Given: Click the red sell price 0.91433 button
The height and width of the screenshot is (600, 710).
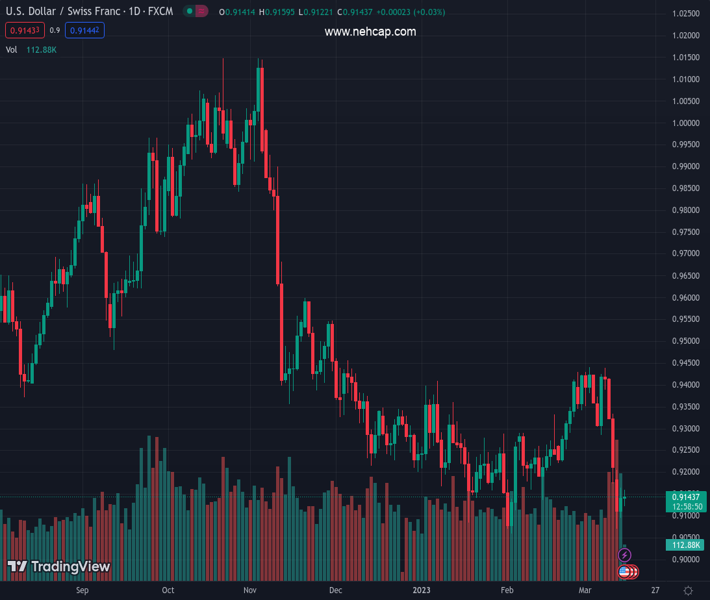Looking at the screenshot, I should click(22, 31).
